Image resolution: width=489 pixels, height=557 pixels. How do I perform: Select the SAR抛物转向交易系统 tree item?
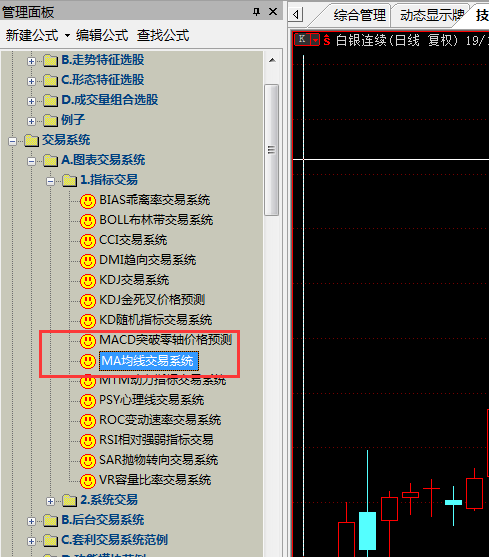159,460
